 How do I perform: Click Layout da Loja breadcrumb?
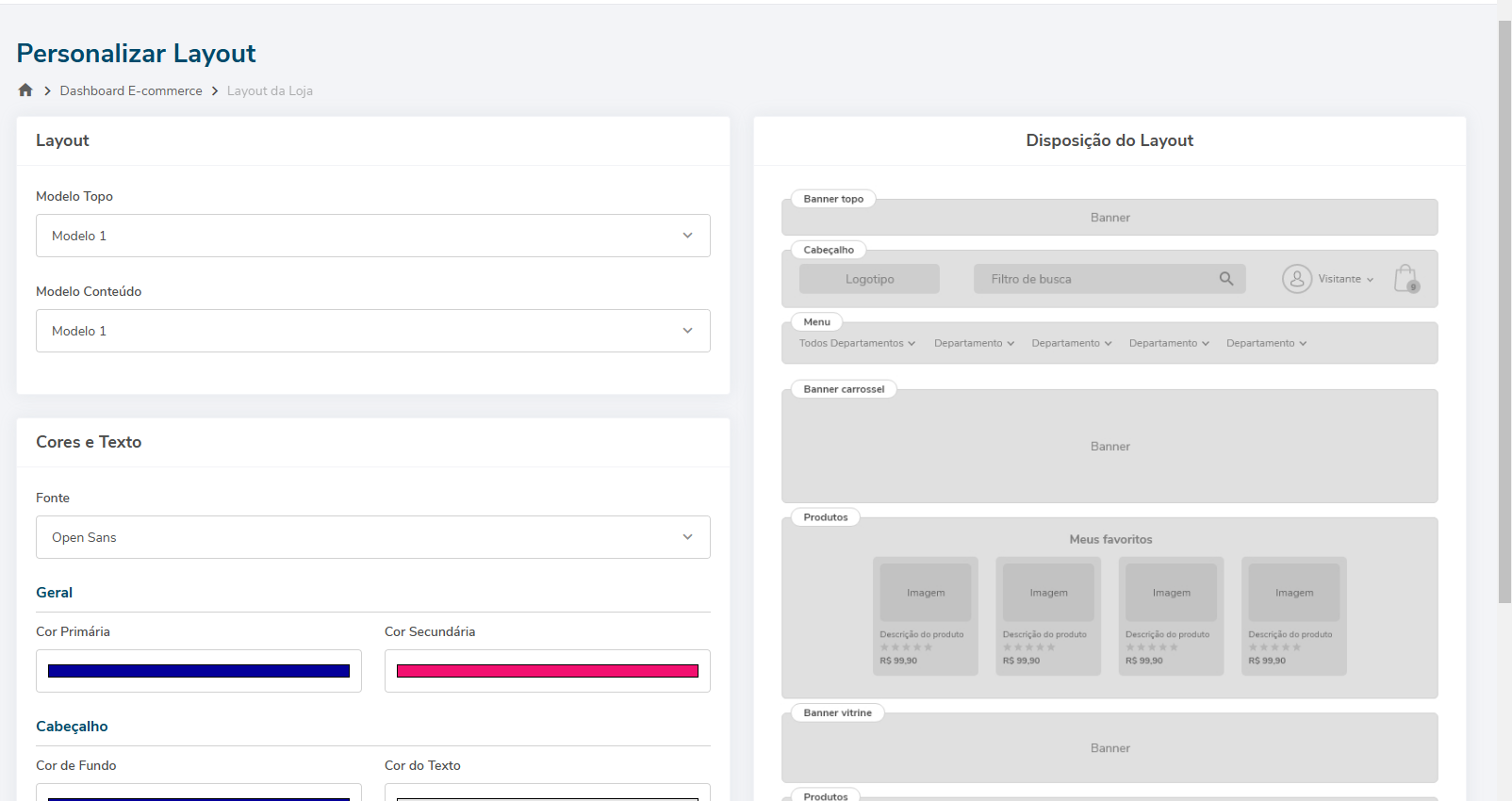(270, 90)
